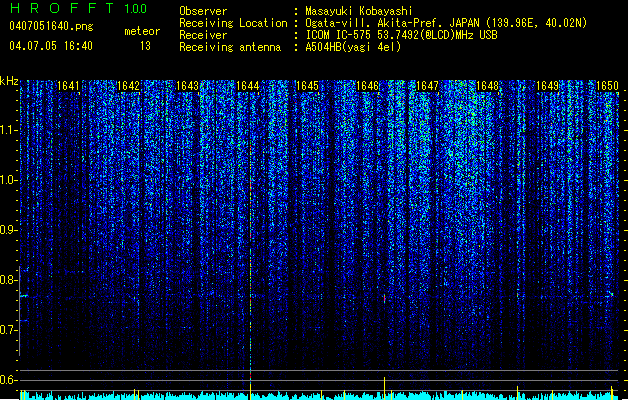The image size is (629, 400).
Task: Click the 1.0 frequency axis label
Action: click(x=9, y=180)
